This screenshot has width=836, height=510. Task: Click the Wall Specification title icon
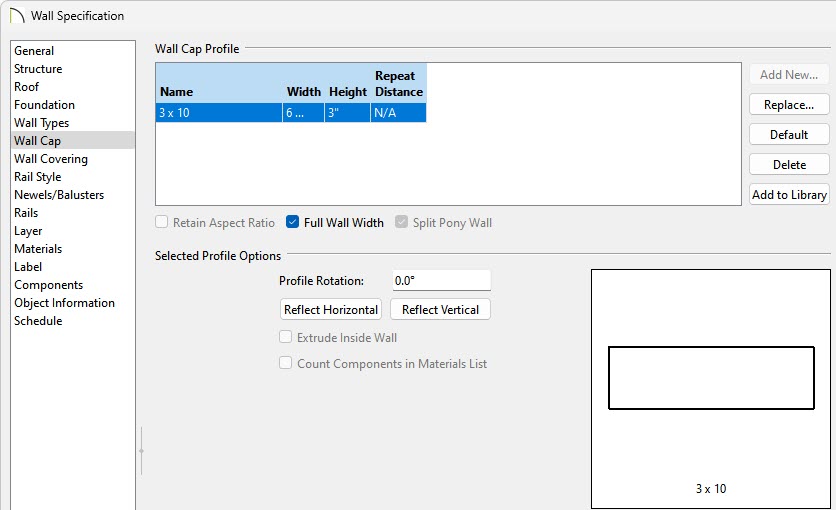point(17,15)
